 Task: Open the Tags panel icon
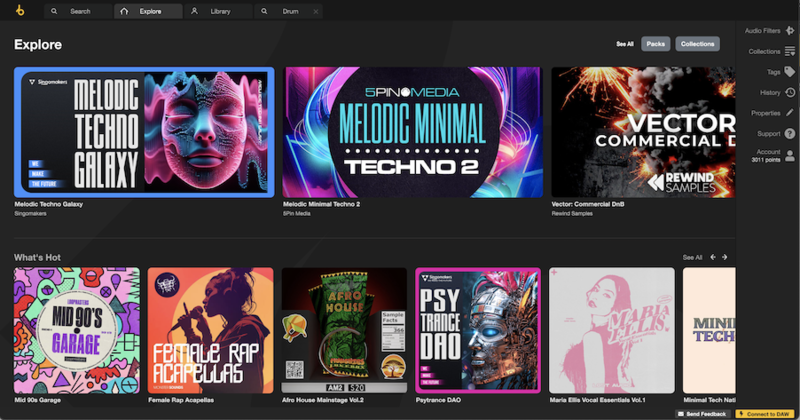pos(789,72)
